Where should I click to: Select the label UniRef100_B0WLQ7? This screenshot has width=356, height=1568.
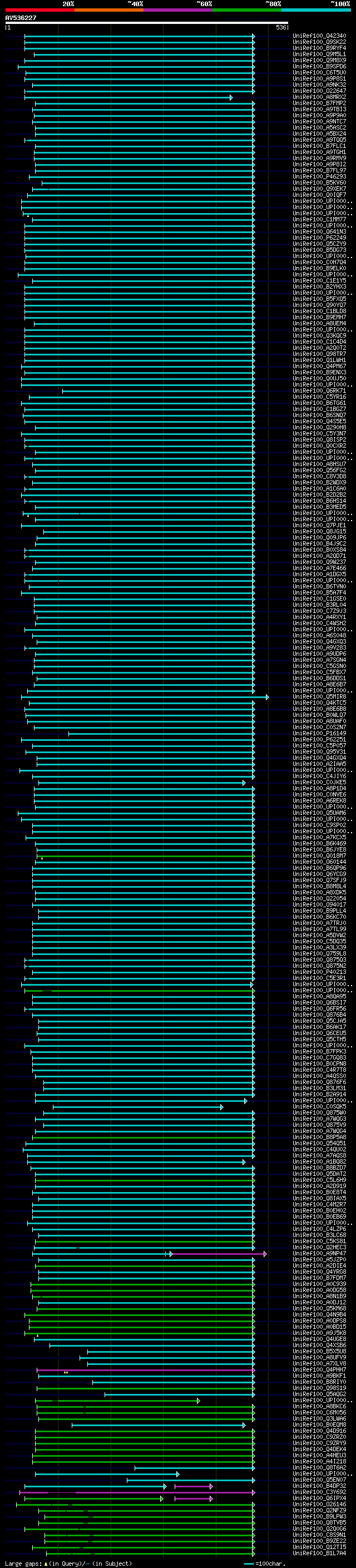tap(319, 715)
